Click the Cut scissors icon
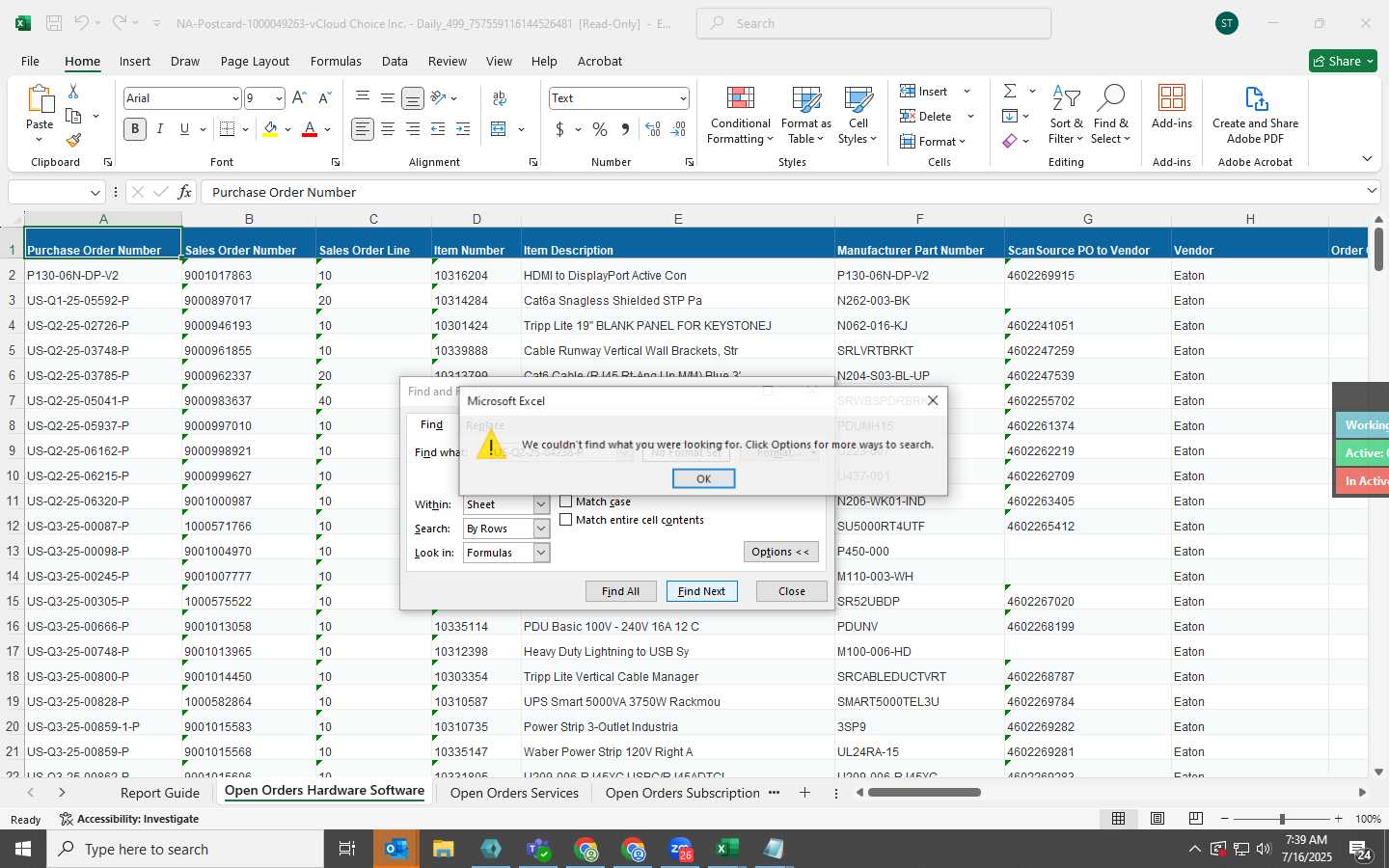The width and height of the screenshot is (1389, 868). click(x=73, y=92)
